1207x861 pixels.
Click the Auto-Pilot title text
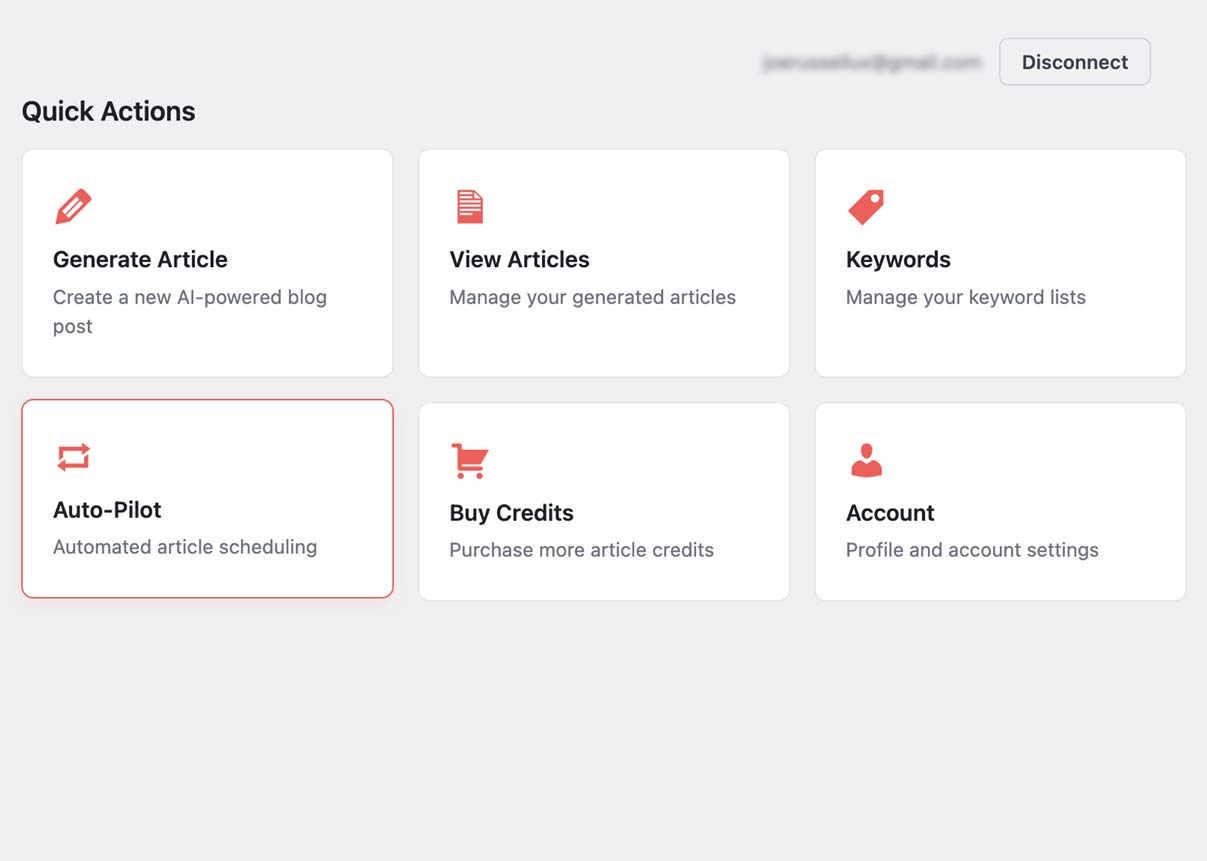pos(107,509)
